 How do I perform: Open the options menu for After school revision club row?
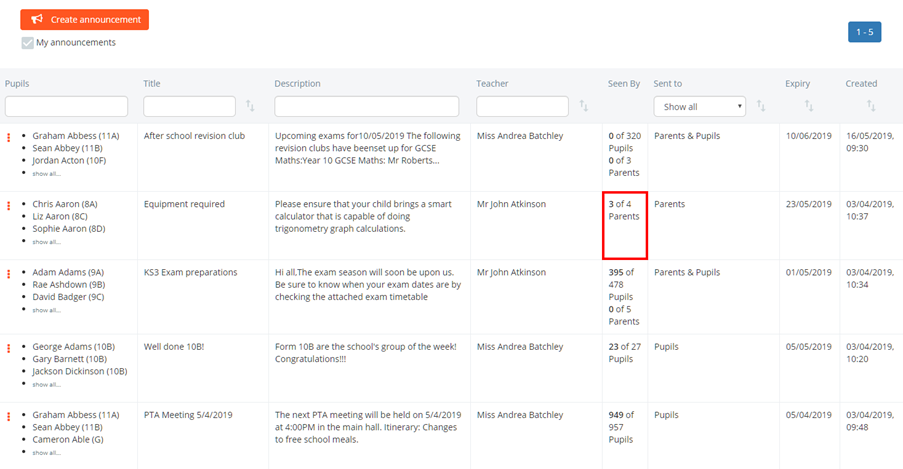(9, 138)
